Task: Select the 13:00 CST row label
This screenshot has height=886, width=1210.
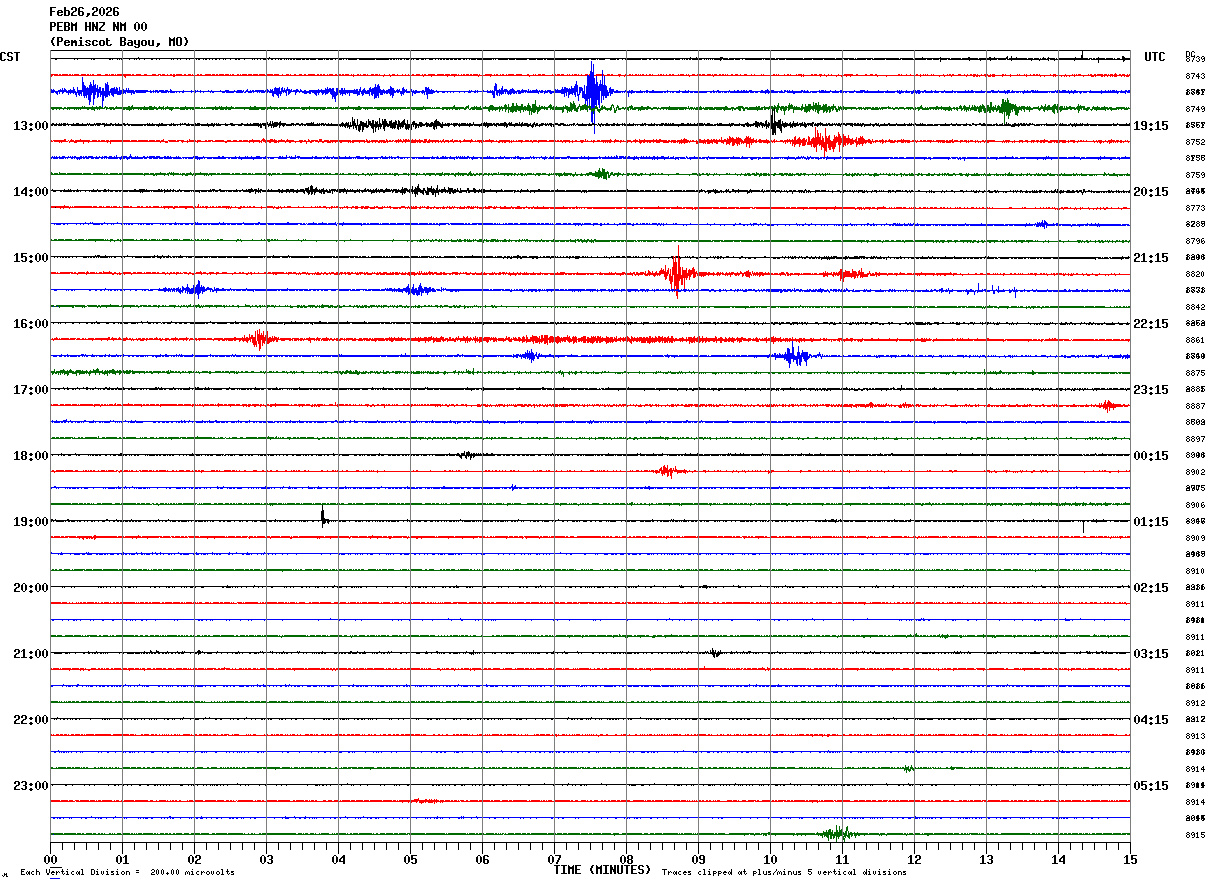Action: (x=30, y=126)
